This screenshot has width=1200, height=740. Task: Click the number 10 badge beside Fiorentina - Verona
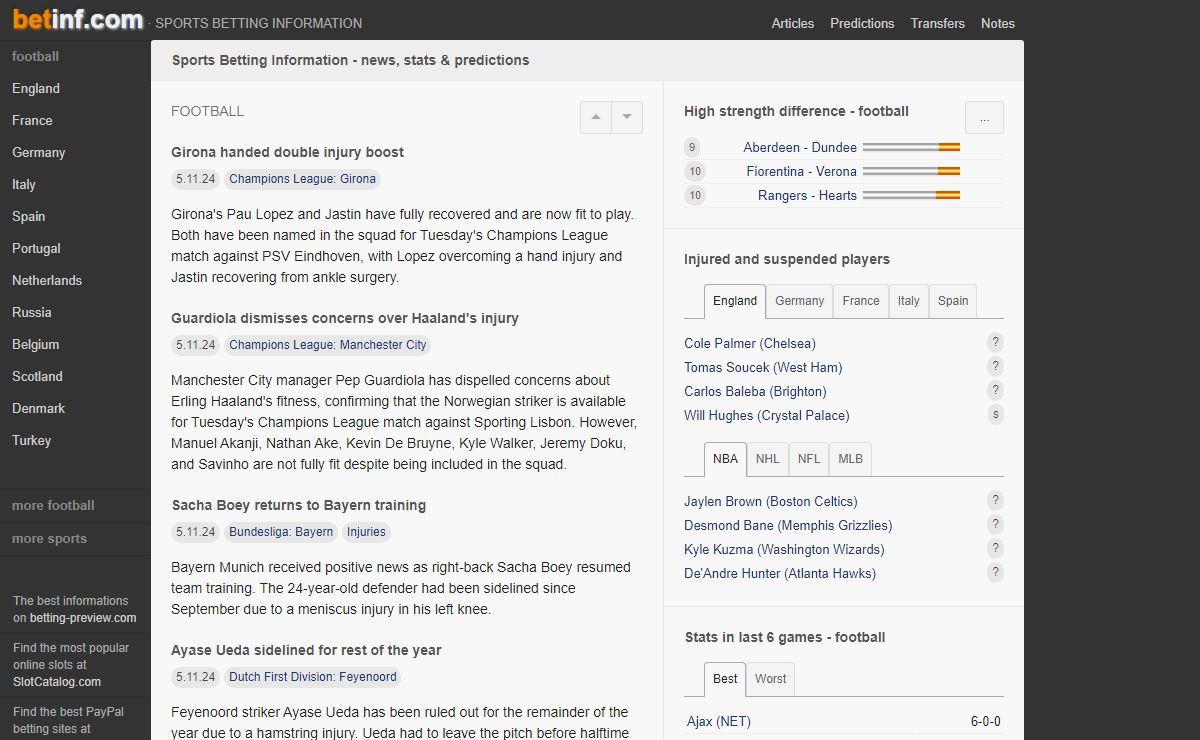(x=695, y=171)
